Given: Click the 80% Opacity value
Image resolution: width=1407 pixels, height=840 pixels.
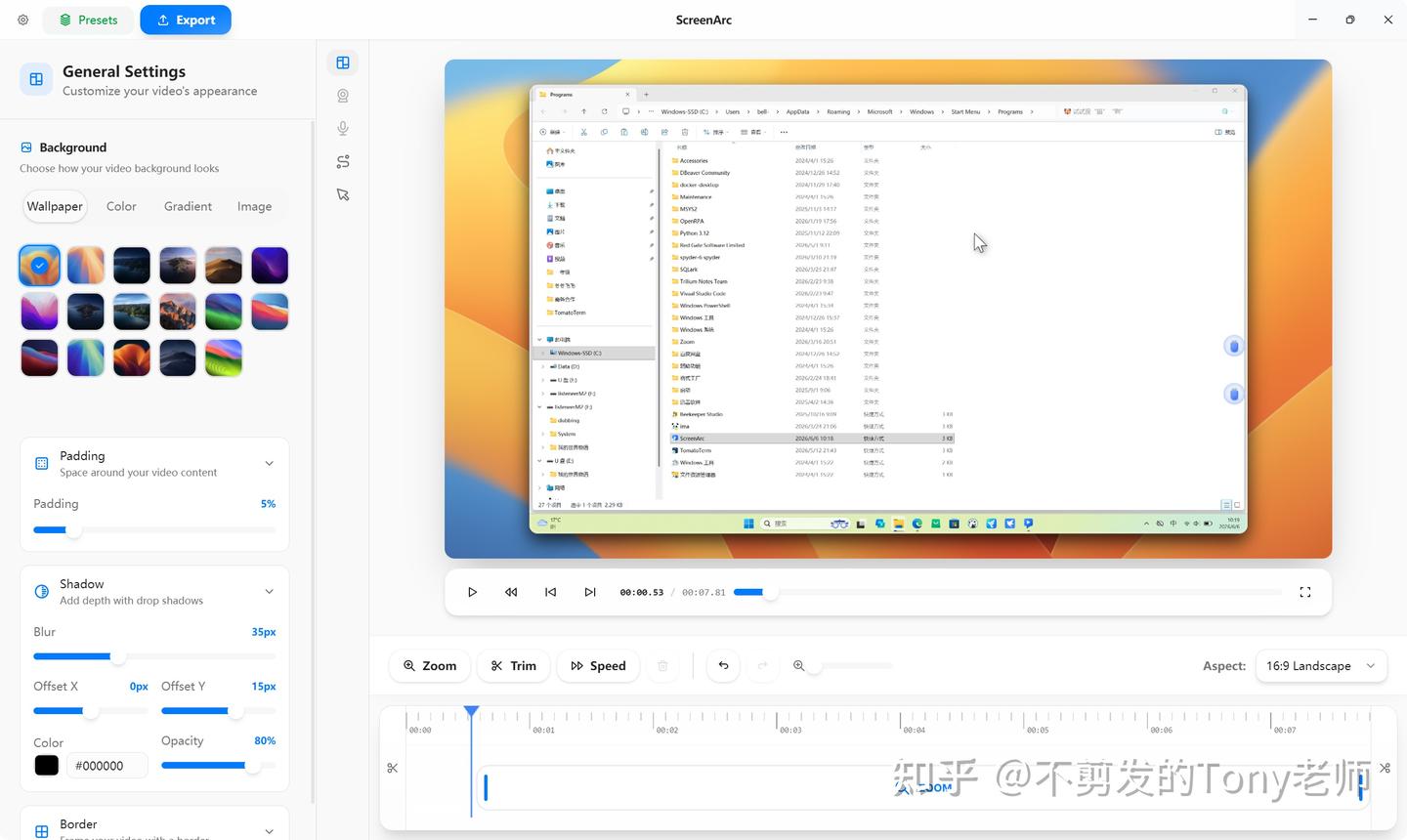Looking at the screenshot, I should point(265,740).
